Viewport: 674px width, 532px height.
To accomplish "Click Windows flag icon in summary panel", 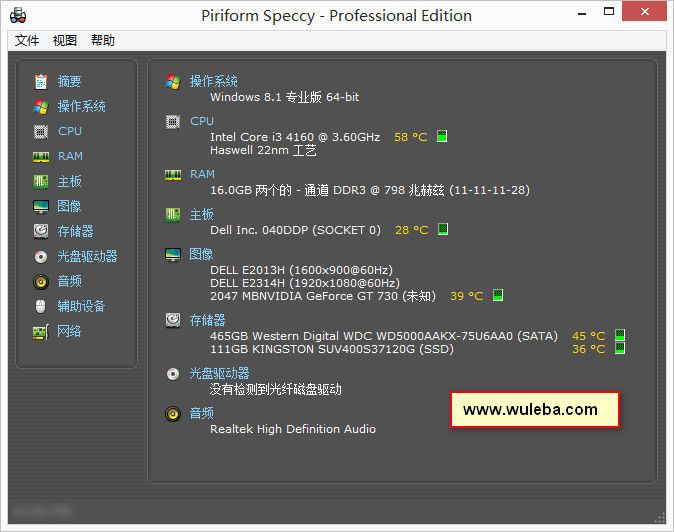I will [173, 82].
